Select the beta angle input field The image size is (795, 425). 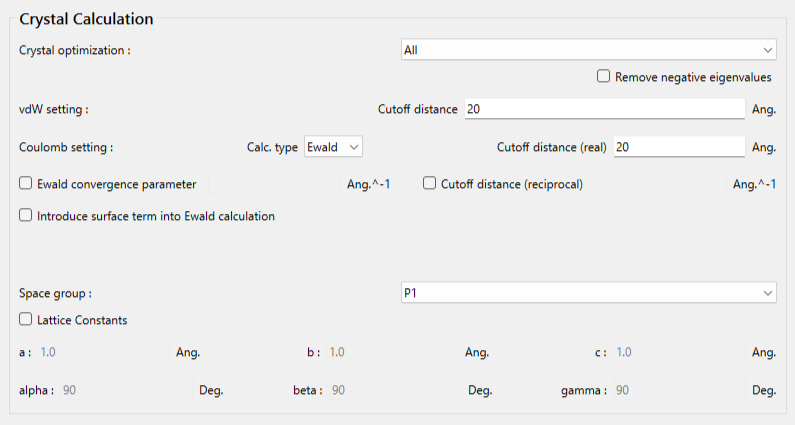tap(395, 390)
